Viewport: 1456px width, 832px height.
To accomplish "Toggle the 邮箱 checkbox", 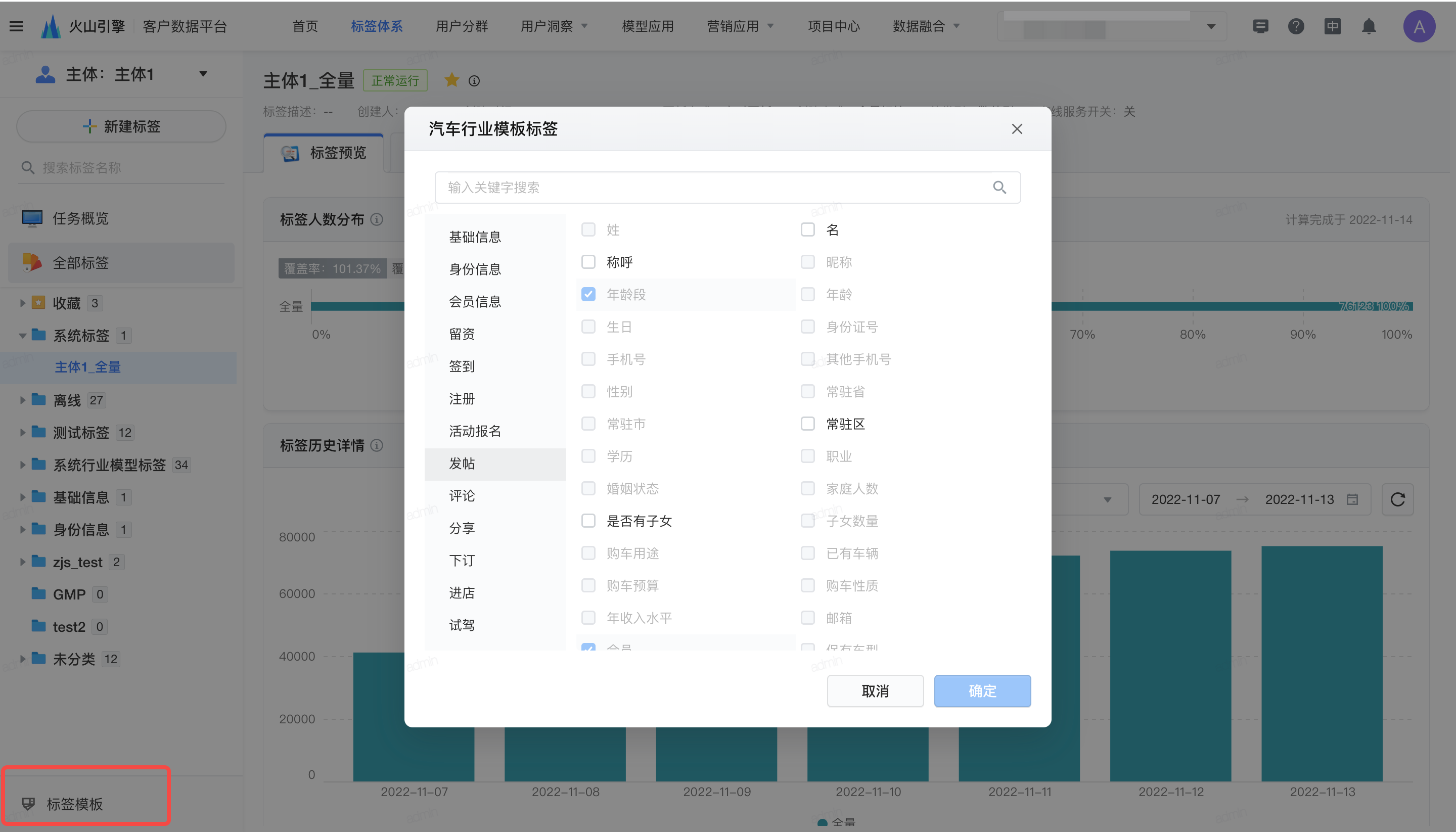I will (x=807, y=618).
